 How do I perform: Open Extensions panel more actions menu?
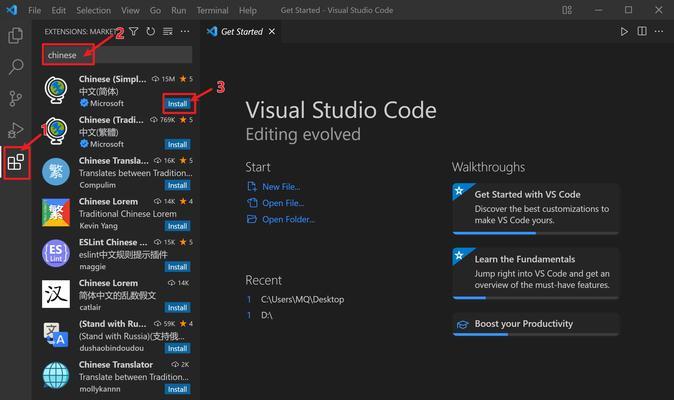coord(185,31)
